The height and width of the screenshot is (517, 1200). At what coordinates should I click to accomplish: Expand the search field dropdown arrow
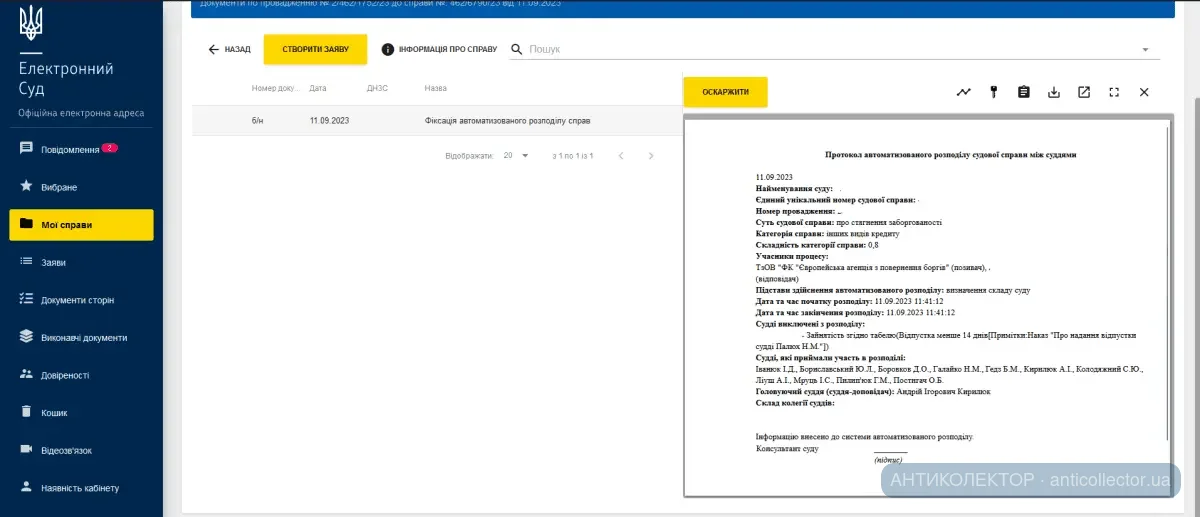1144,49
